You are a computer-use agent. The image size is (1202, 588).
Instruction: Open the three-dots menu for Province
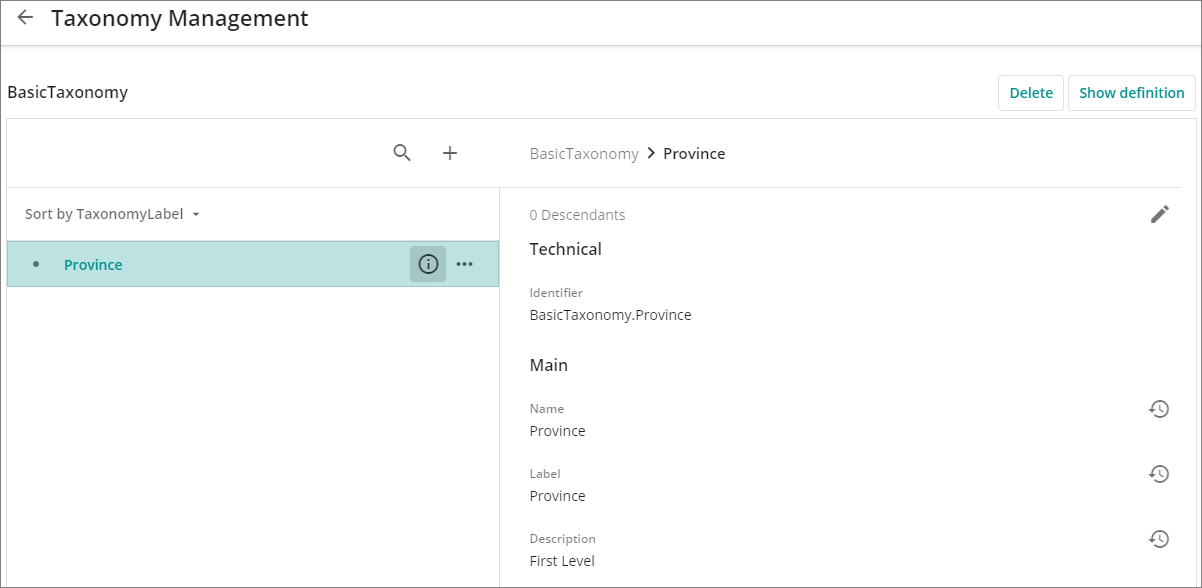465,264
